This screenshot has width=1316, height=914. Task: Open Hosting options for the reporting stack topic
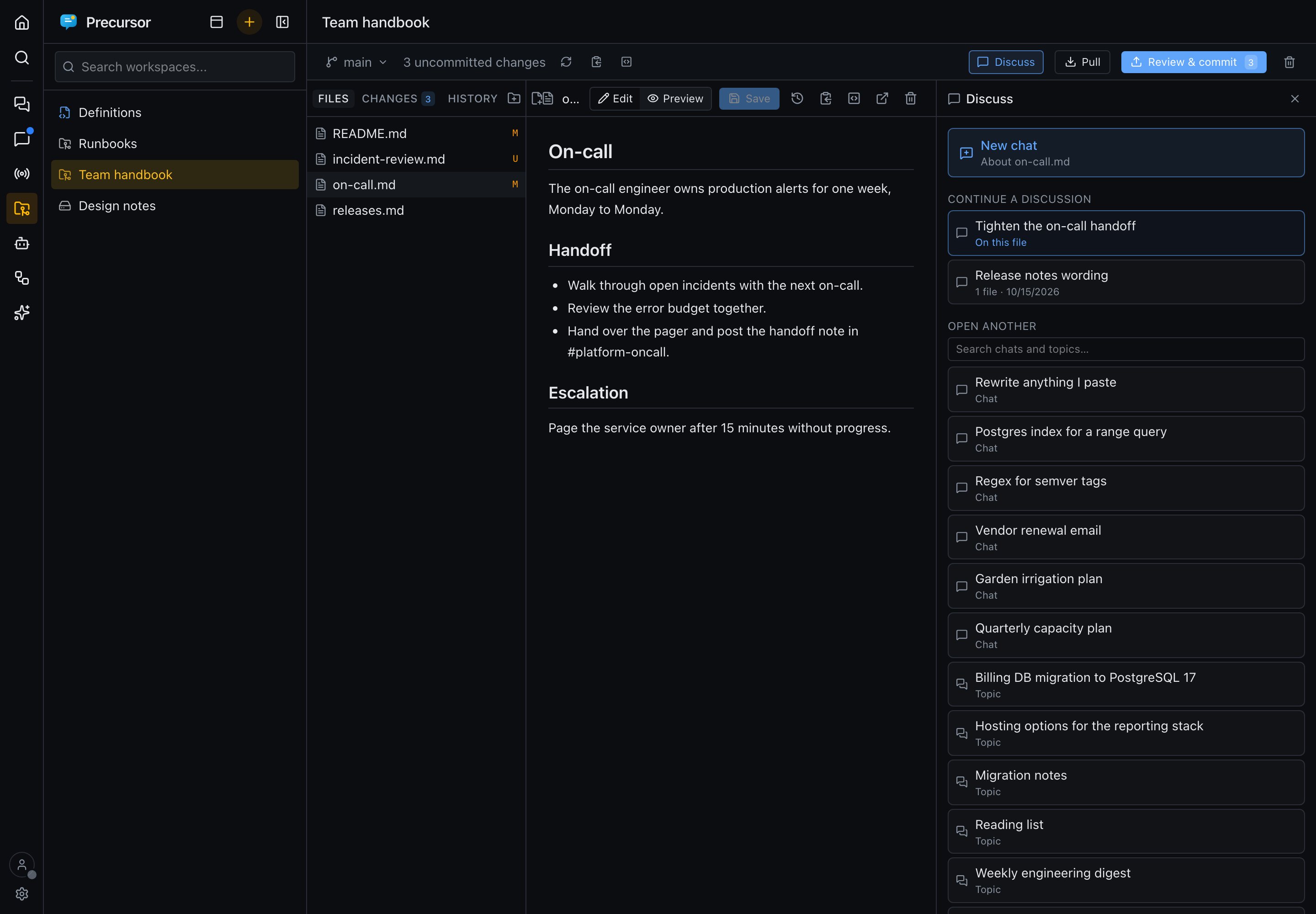point(1126,733)
